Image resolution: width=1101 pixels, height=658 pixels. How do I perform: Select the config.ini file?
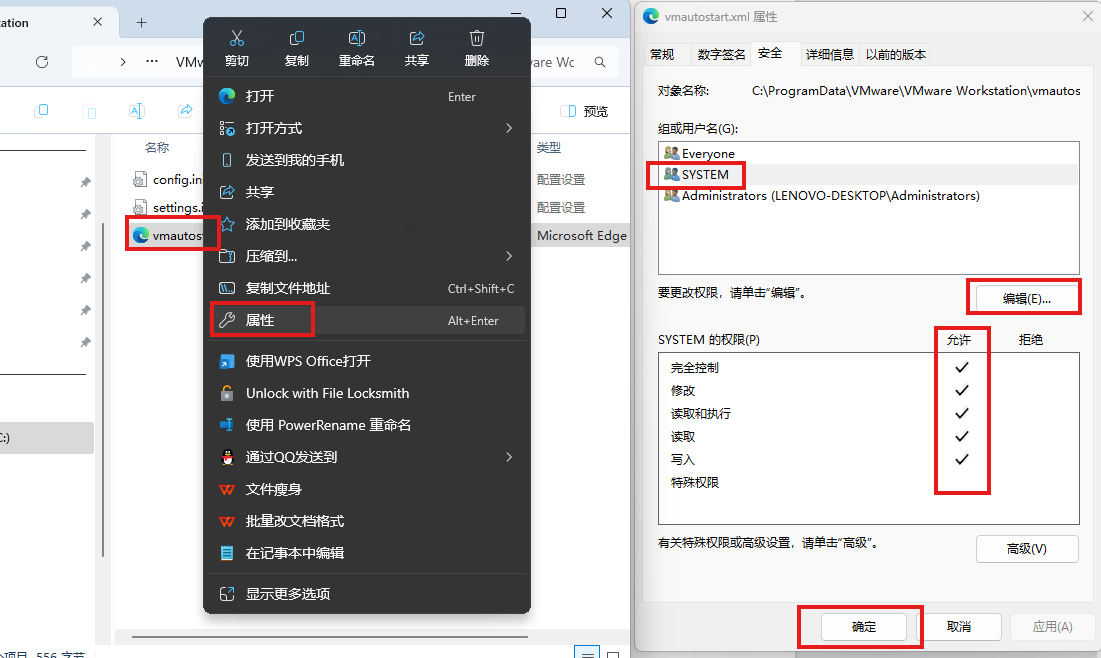point(168,180)
